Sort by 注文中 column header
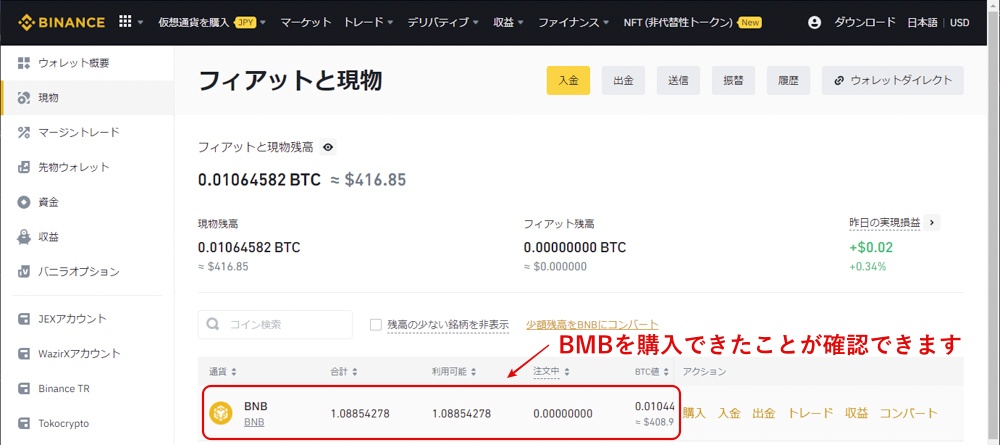 pos(551,371)
